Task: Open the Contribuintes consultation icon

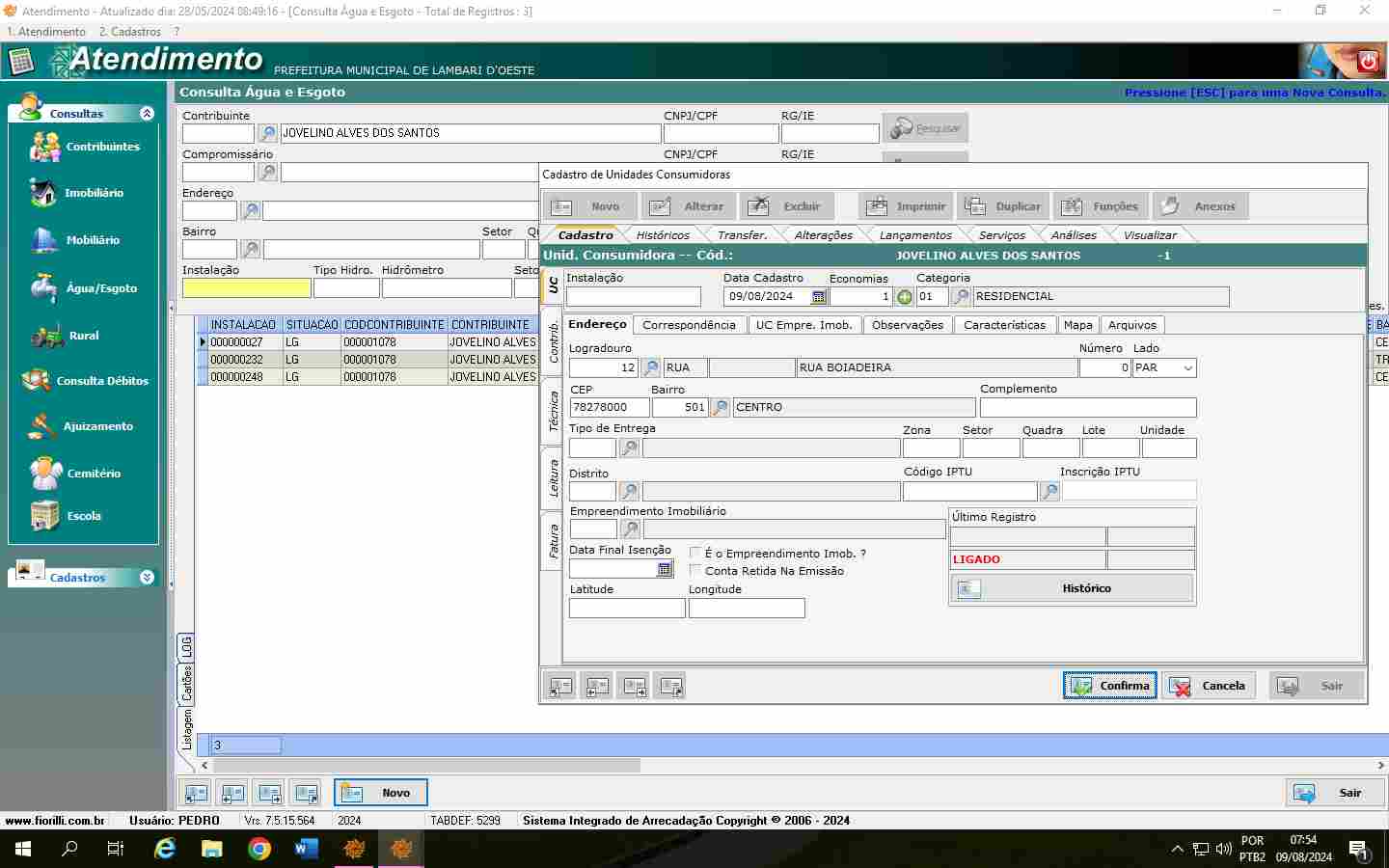Action: pyautogui.click(x=45, y=147)
